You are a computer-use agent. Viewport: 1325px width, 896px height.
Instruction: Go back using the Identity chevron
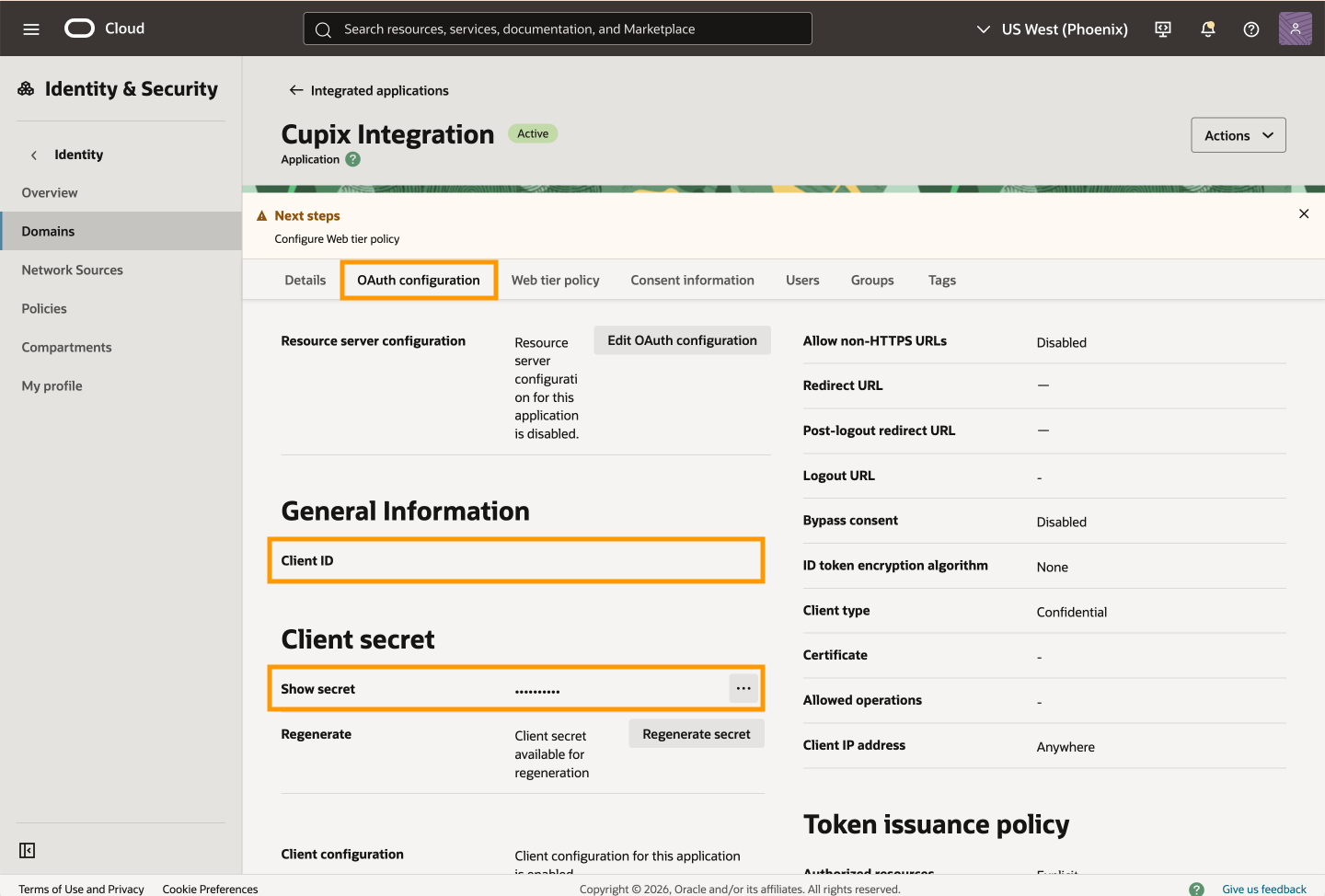[34, 155]
